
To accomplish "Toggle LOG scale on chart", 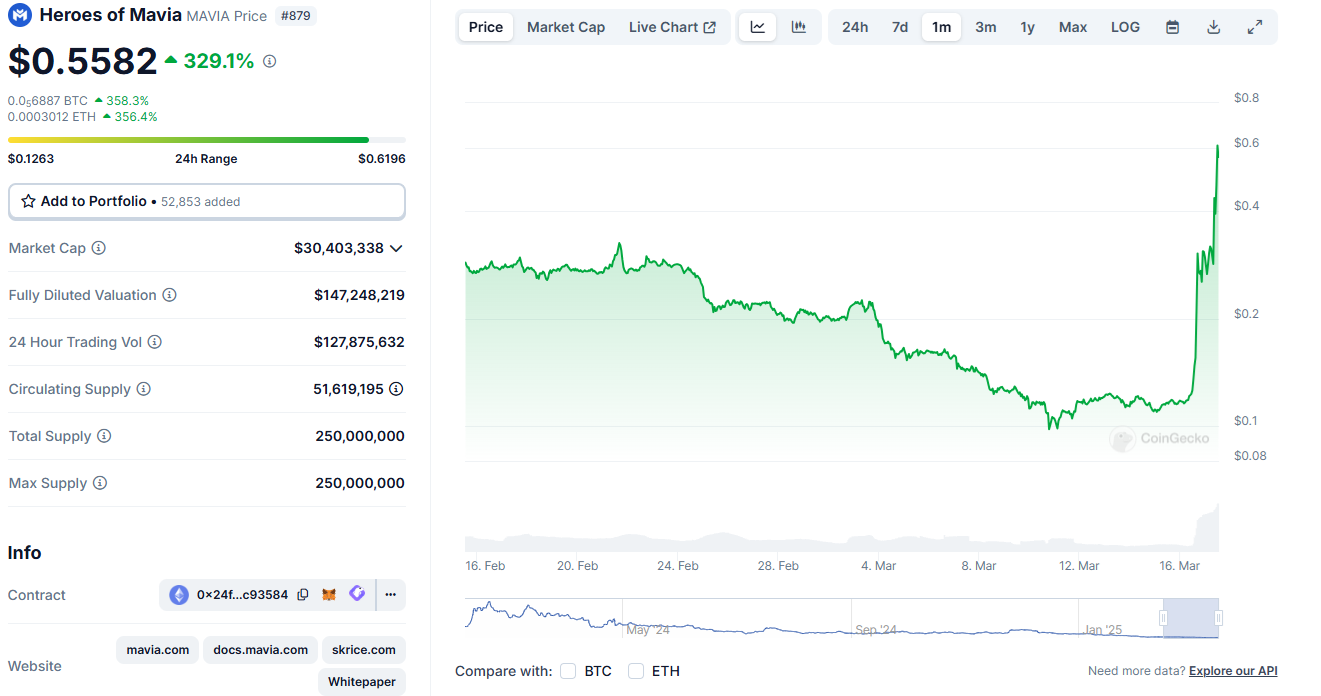I will pyautogui.click(x=1125, y=27).
